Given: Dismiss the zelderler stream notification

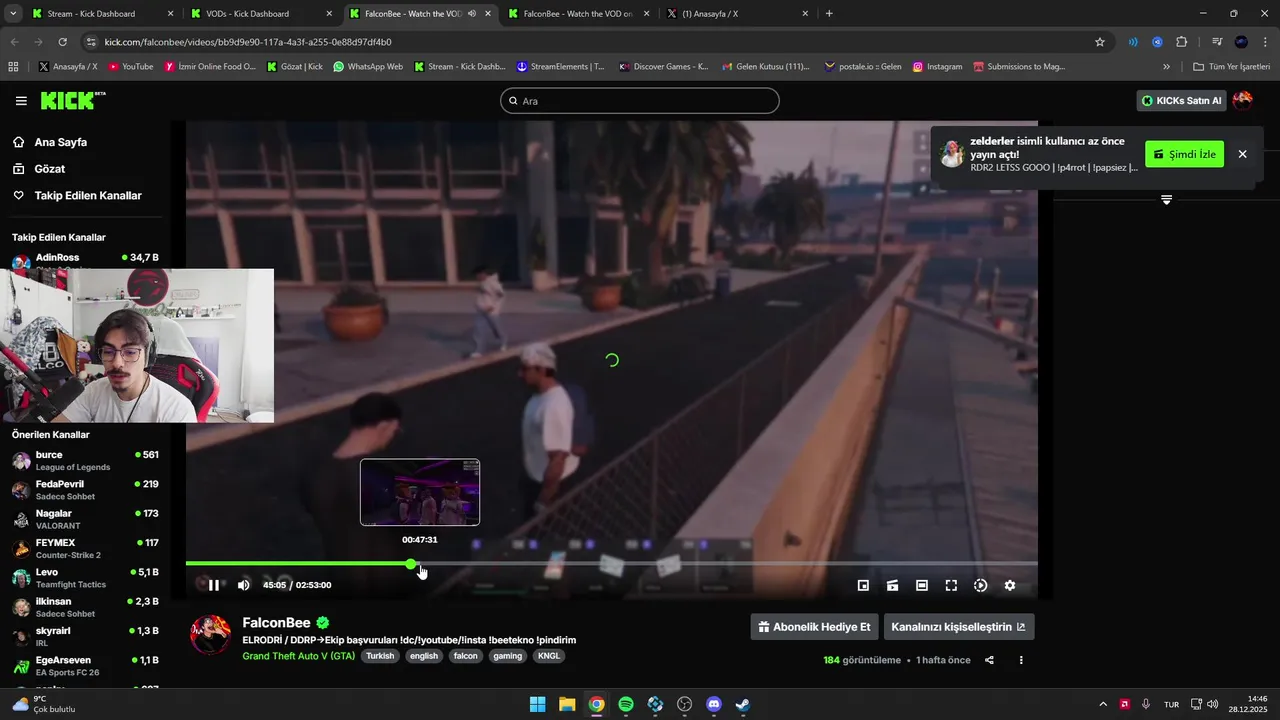Looking at the screenshot, I should (x=1242, y=154).
